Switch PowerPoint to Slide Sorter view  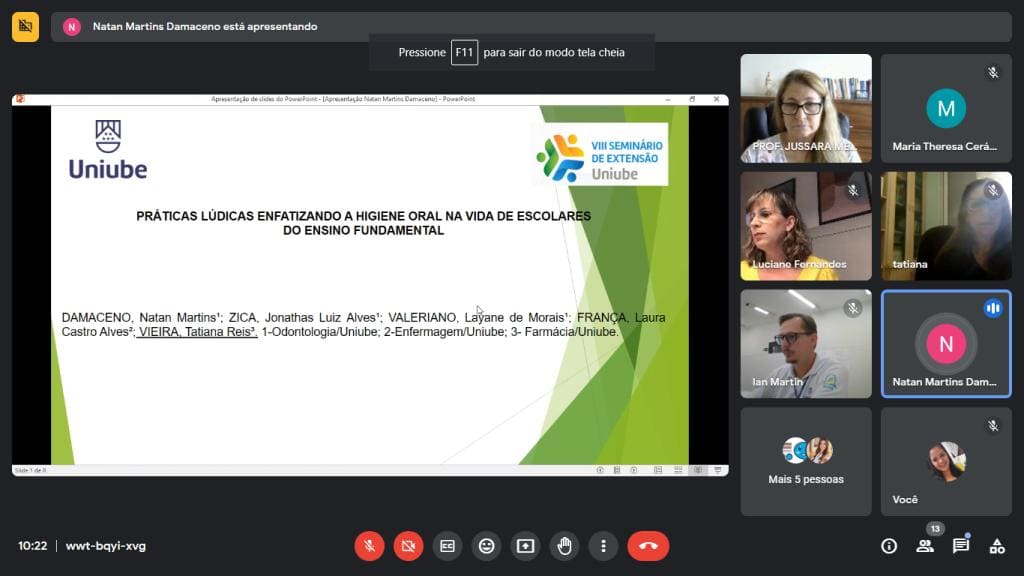click(x=678, y=470)
